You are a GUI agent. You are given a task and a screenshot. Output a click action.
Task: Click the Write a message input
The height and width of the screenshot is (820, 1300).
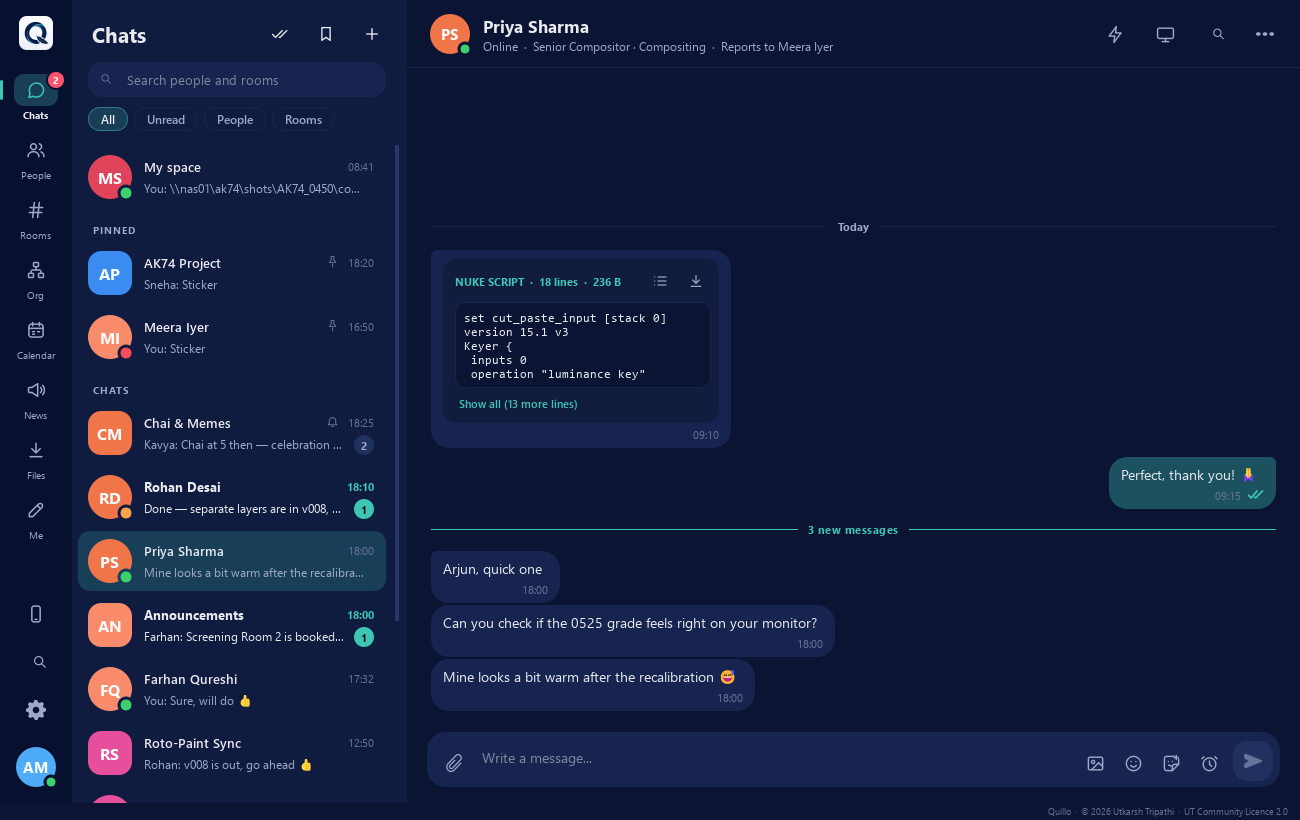point(775,759)
